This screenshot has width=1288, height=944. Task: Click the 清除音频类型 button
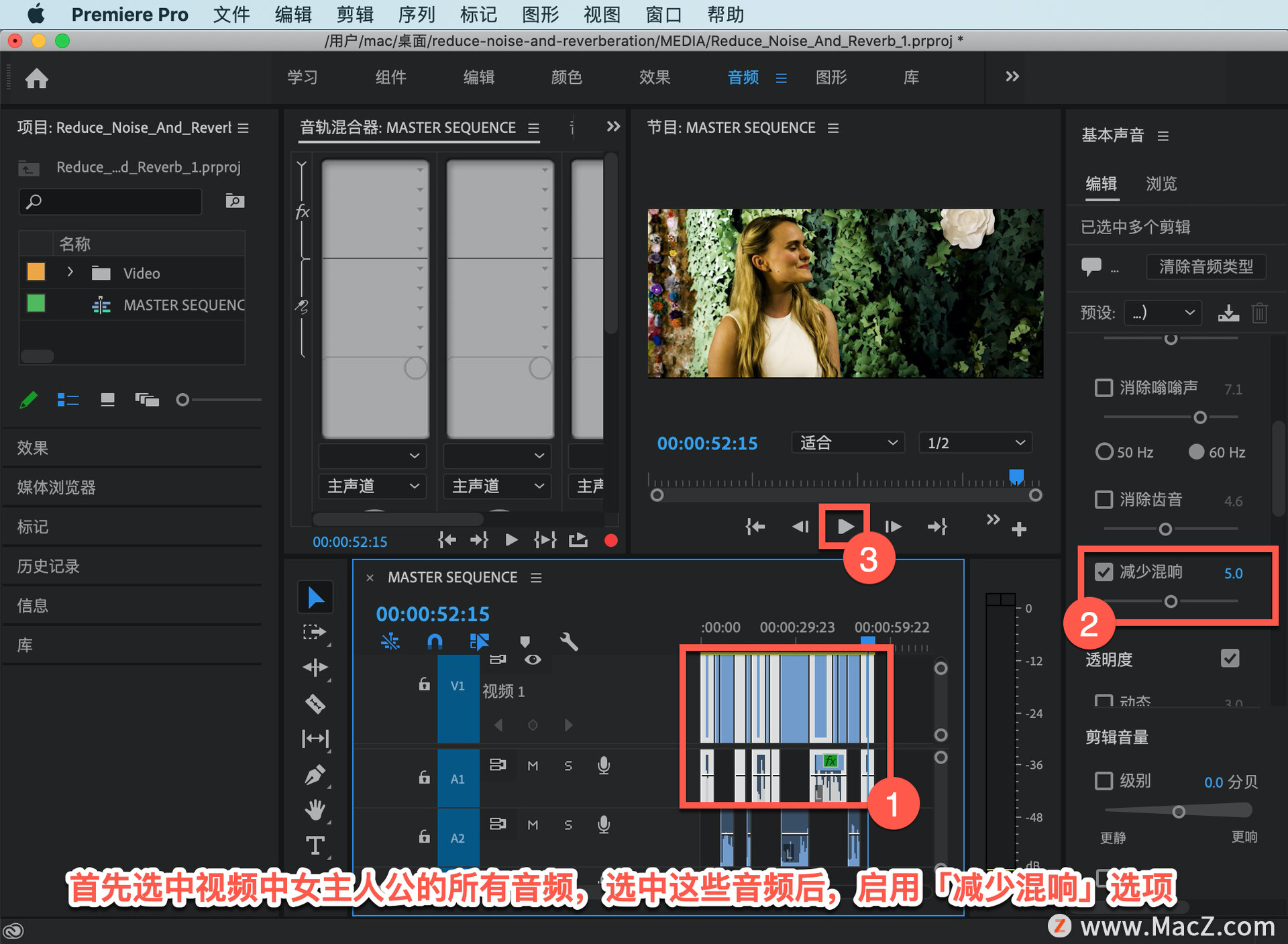[1205, 267]
